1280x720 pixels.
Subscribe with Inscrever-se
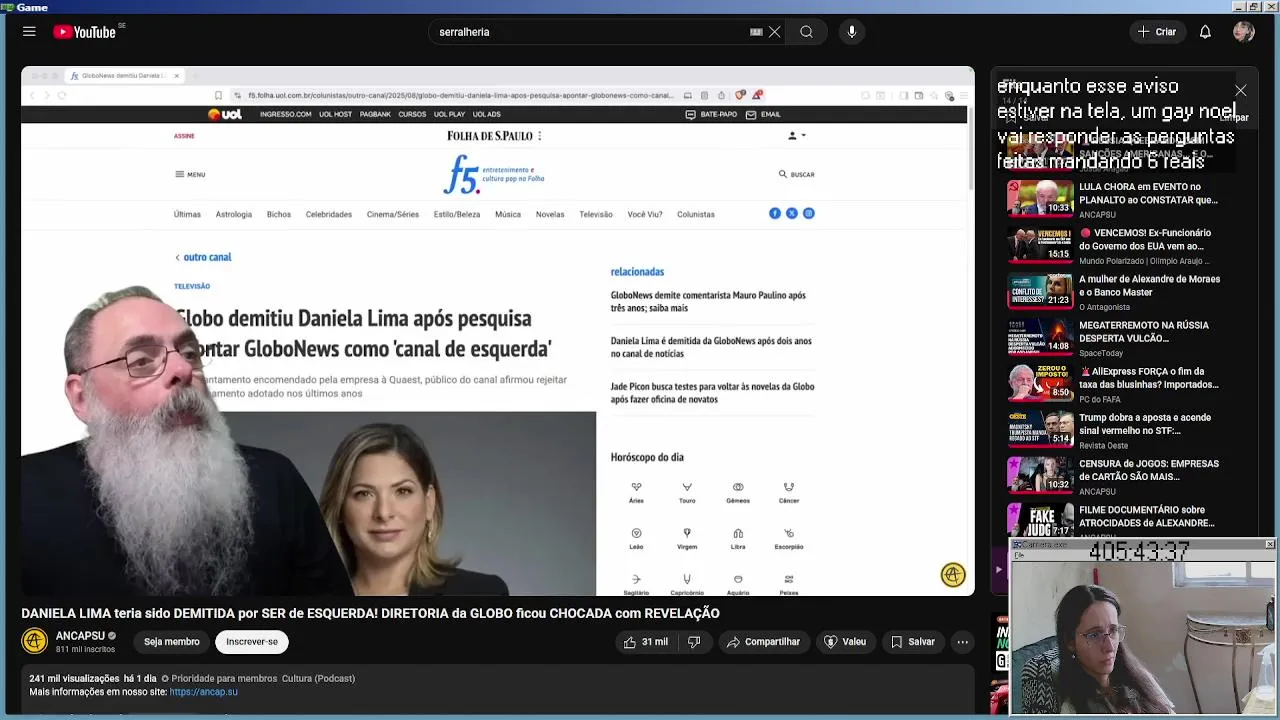tap(252, 642)
